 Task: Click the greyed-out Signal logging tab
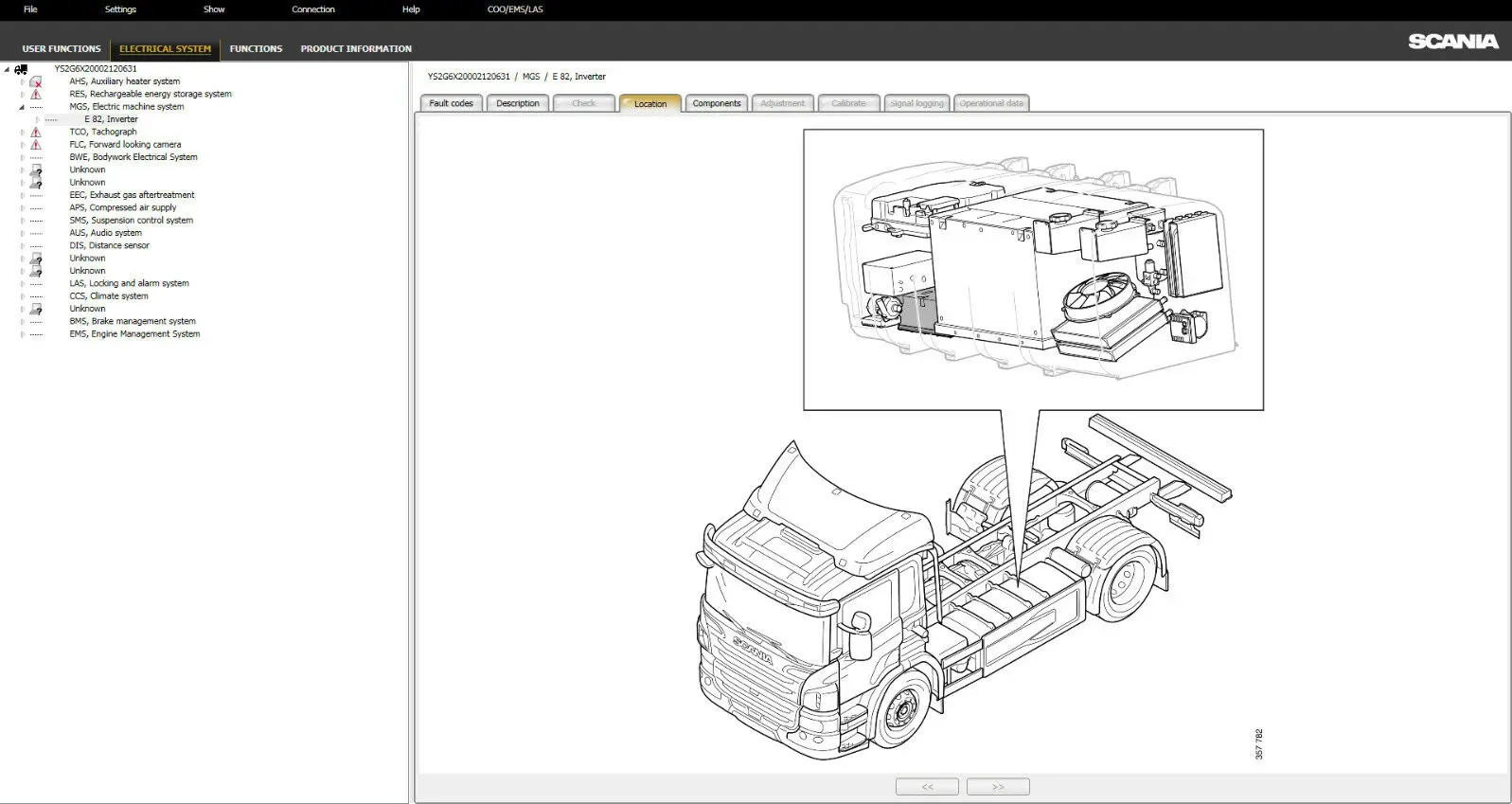pyautogui.click(x=916, y=103)
